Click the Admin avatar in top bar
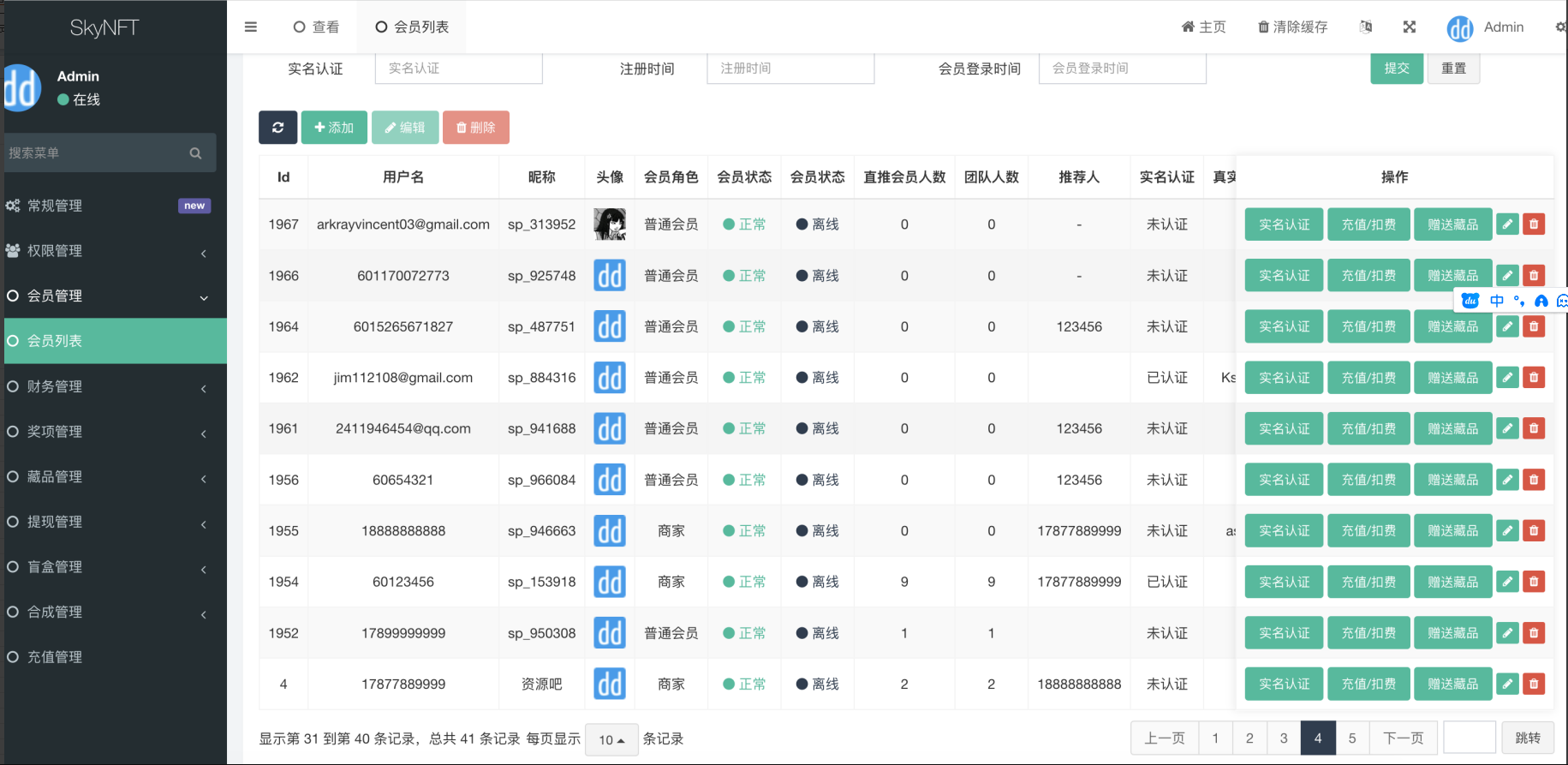 click(1460, 28)
